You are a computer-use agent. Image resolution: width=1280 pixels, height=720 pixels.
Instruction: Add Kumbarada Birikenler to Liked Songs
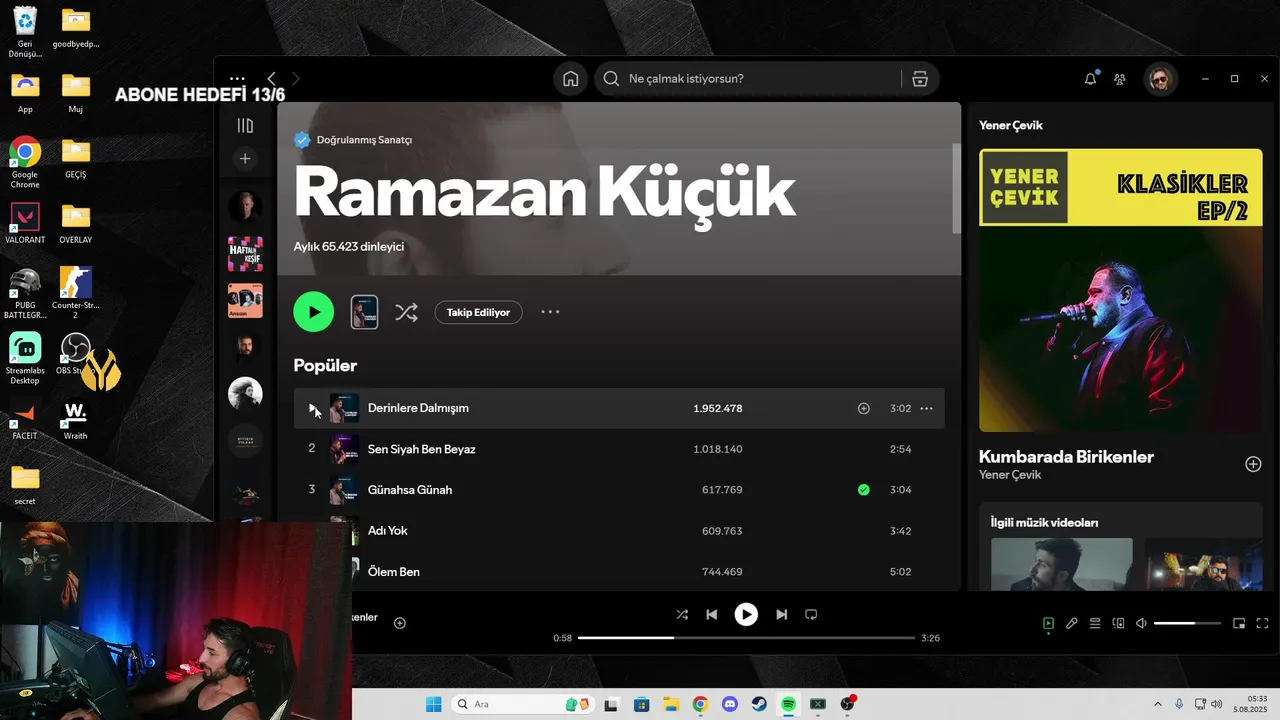1253,464
